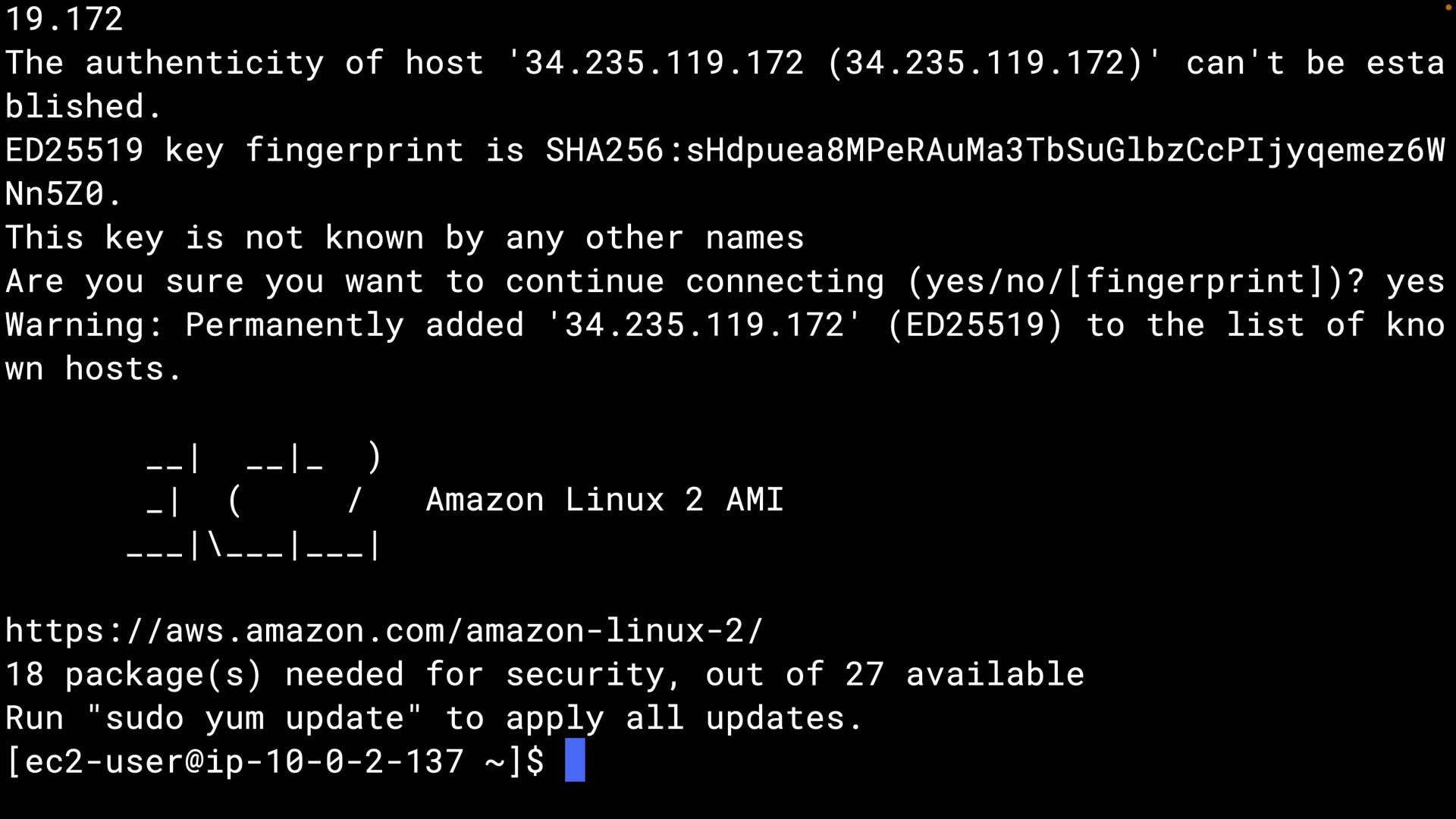The image size is (1456, 819).
Task: Click the Amazon Linux 2 AMI banner text
Action: (604, 500)
